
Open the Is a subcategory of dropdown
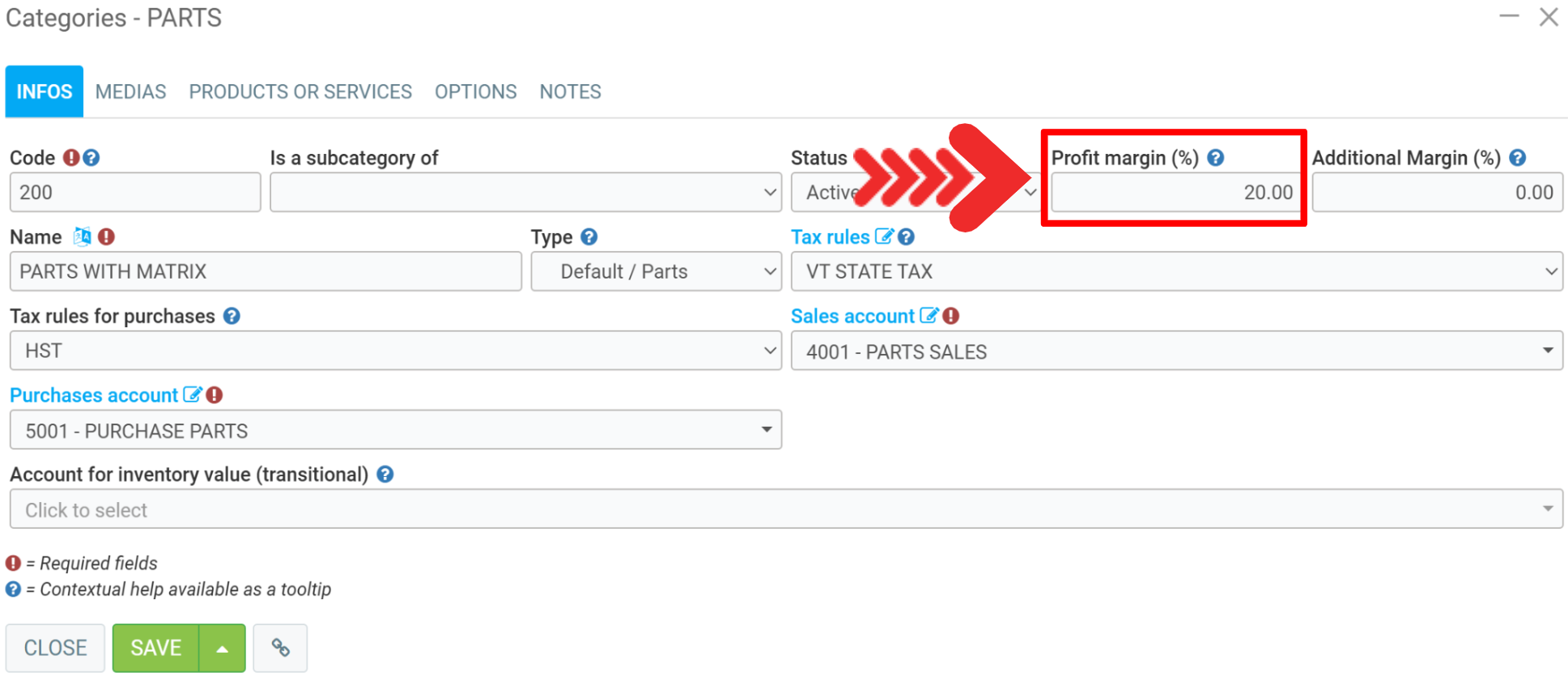point(525,193)
